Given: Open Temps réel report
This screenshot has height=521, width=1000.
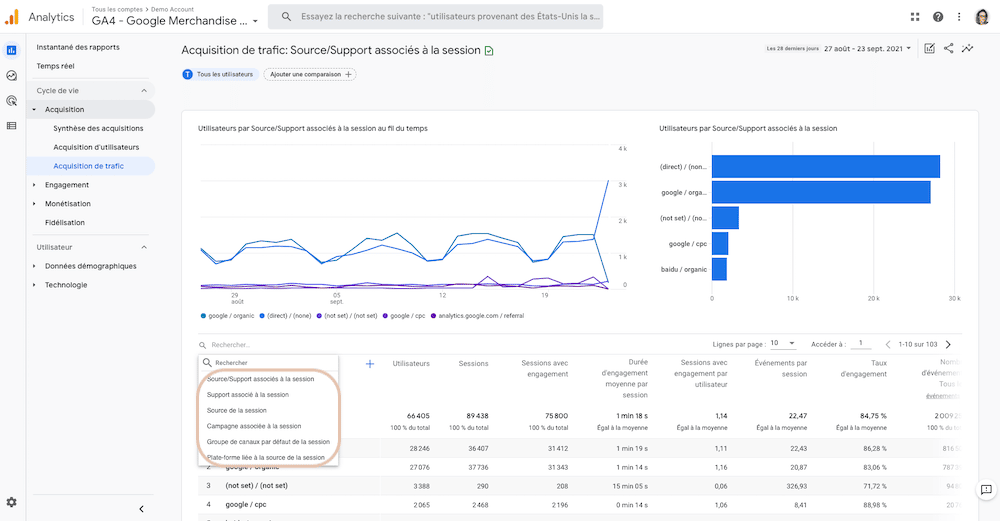Looking at the screenshot, I should point(55,66).
